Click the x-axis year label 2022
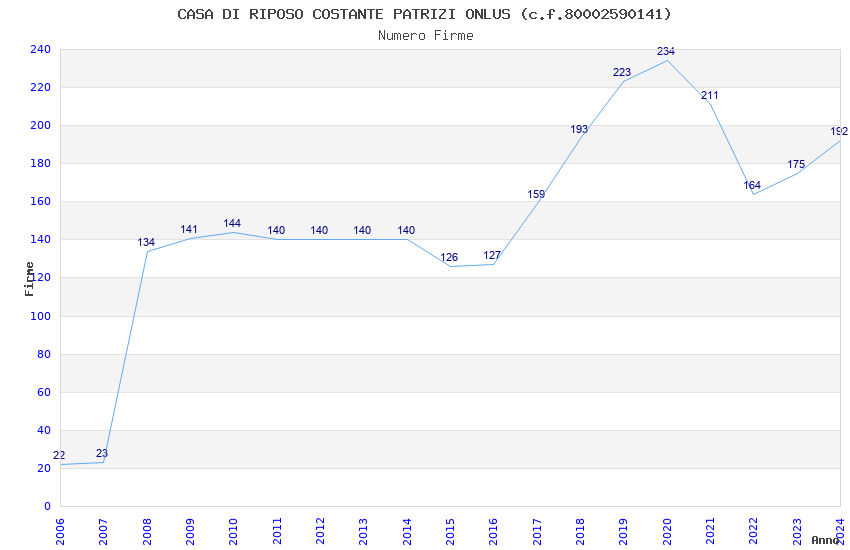The image size is (850, 550). [x=754, y=532]
